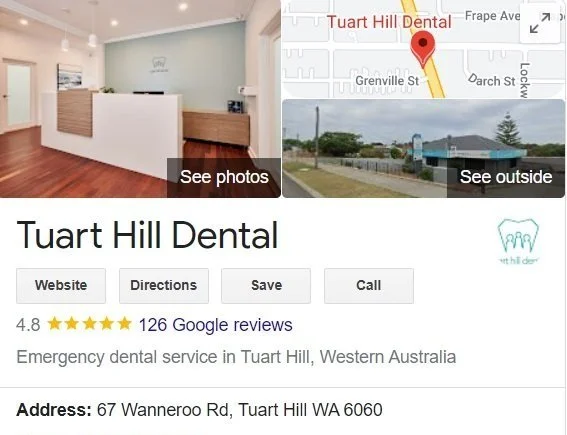567x435 pixels.
Task: Click the Tuart Hill Dental title heading
Action: point(147,235)
